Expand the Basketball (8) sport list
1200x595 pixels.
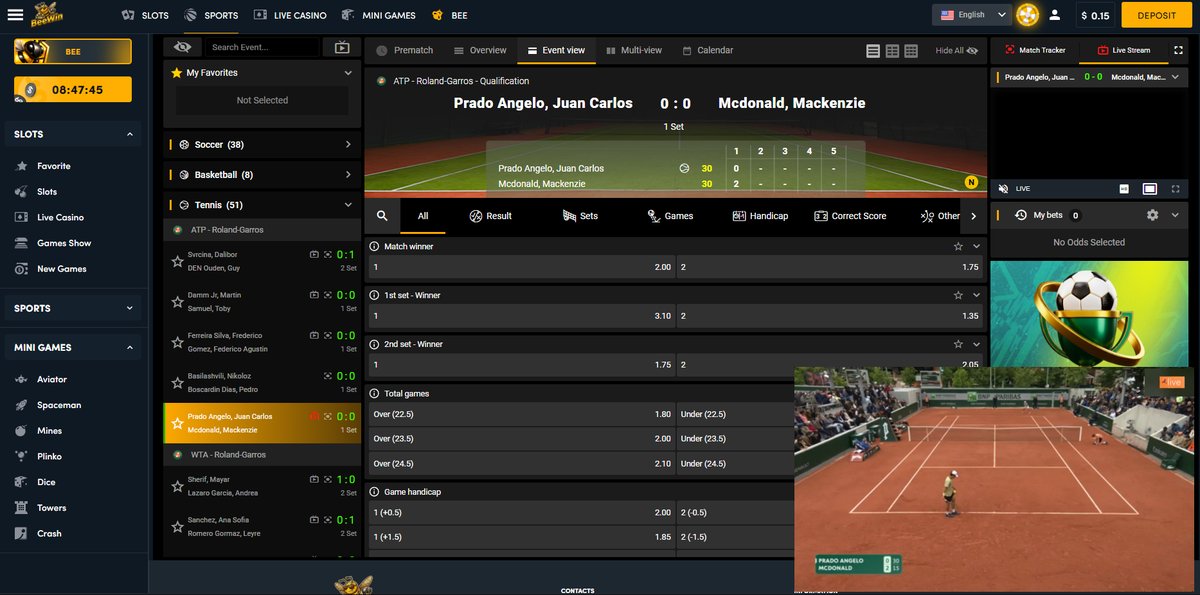coord(261,174)
